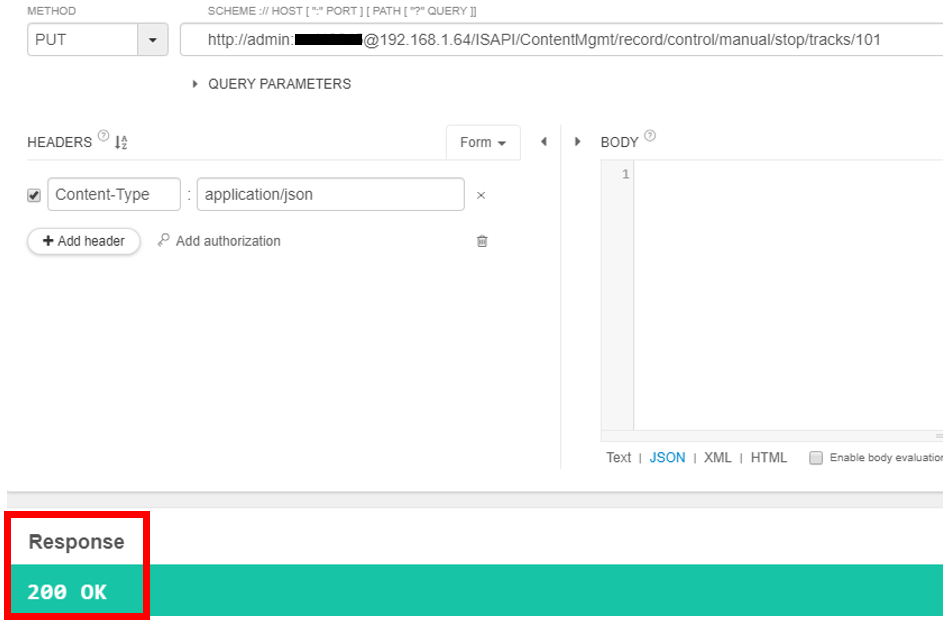Remove the Content-Type header with the X icon
943x624 pixels.
[481, 196]
